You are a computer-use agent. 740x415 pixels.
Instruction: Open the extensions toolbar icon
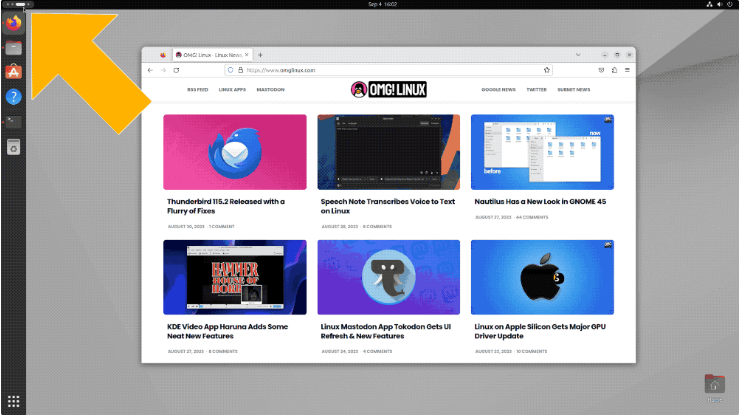tap(614, 70)
